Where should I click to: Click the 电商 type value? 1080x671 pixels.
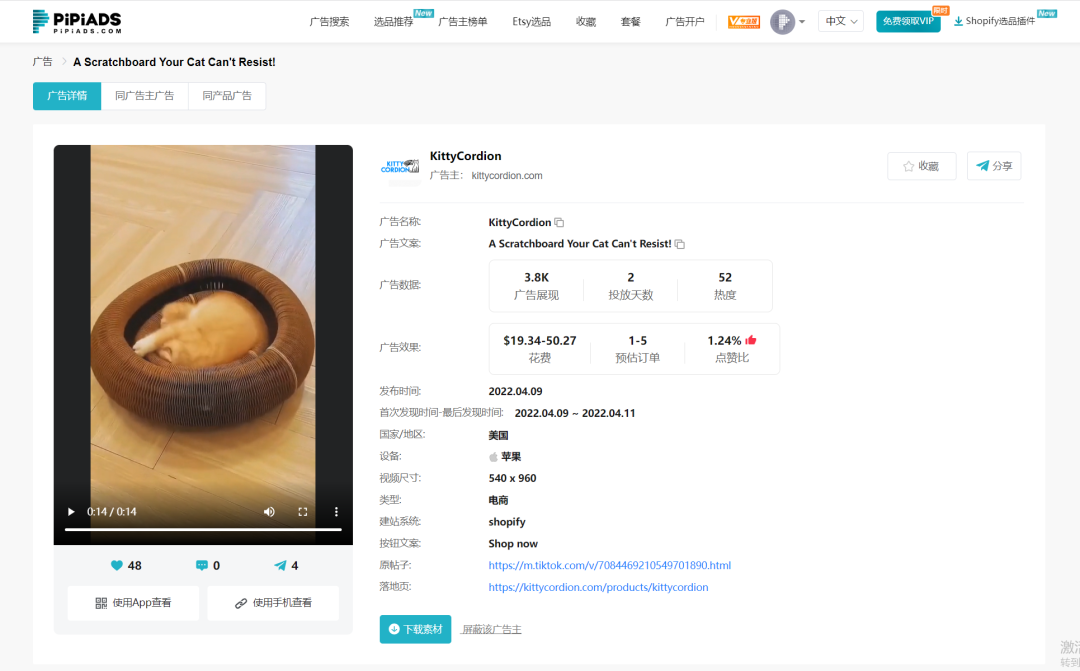tap(499, 500)
